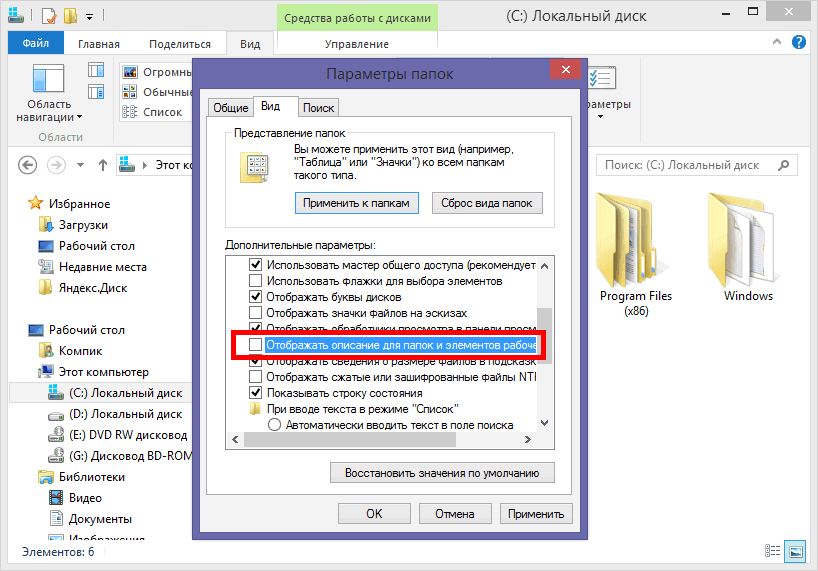818x571 pixels.
Task: Uncheck Показывать строку состояния
Action: pyautogui.click(x=255, y=393)
